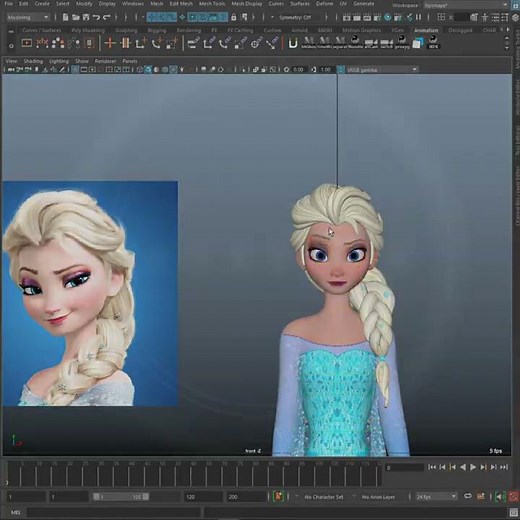Step to previous keyframe
The width and height of the screenshot is (520, 520).
click(453, 467)
